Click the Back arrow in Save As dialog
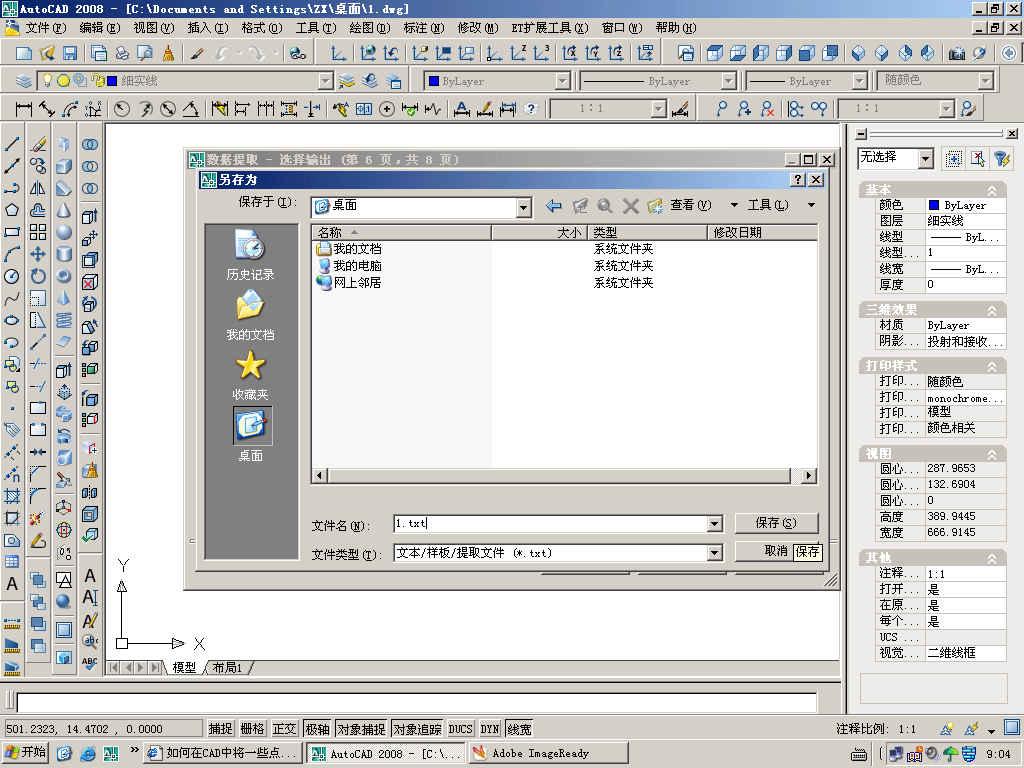The image size is (1024, 768). coord(554,206)
